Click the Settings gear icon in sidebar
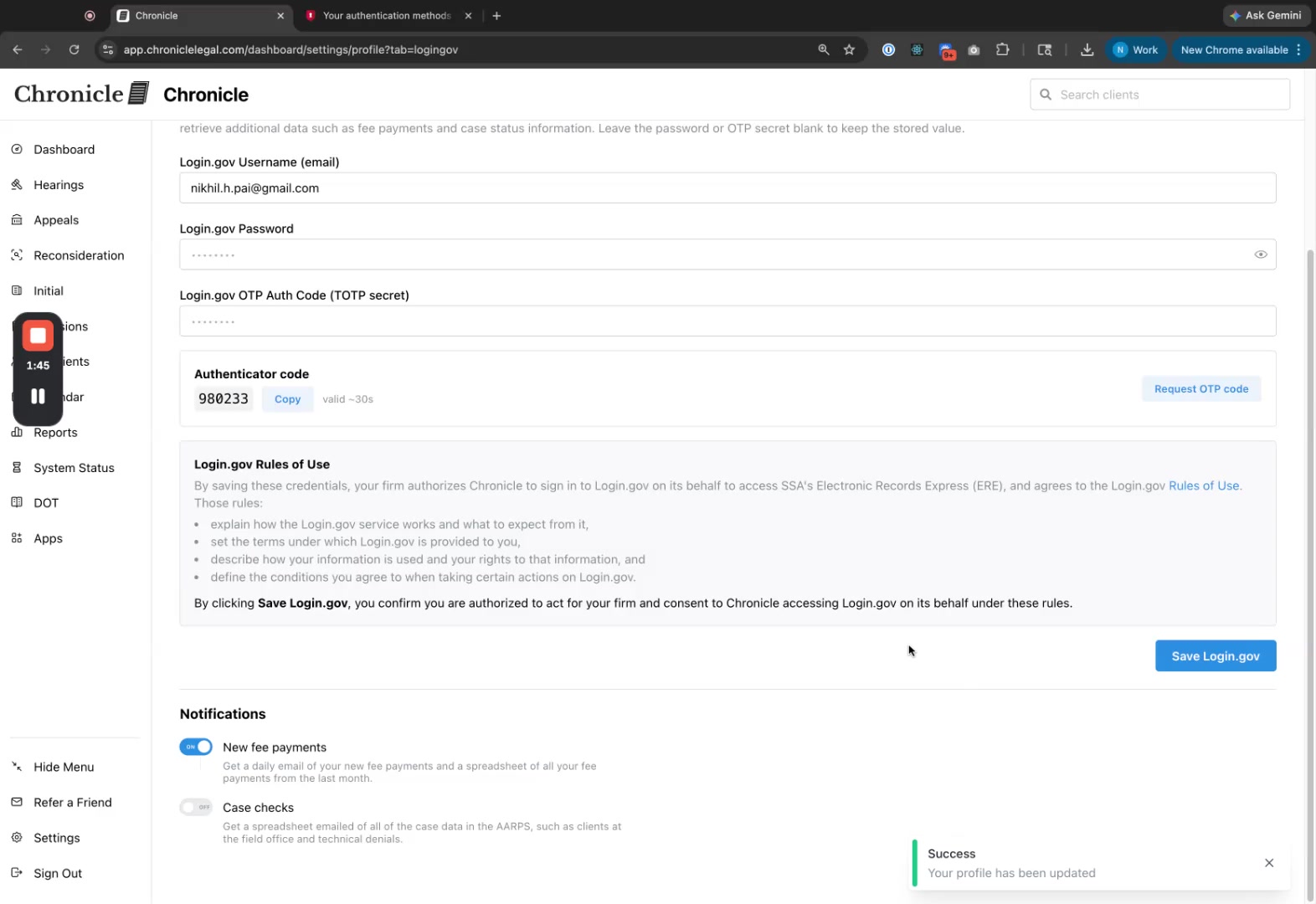 [x=17, y=838]
